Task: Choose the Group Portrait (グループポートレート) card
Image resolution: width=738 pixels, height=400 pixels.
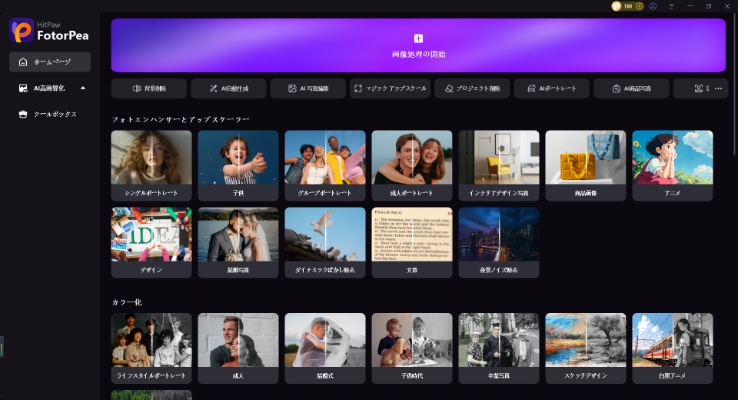Action: [x=325, y=166]
